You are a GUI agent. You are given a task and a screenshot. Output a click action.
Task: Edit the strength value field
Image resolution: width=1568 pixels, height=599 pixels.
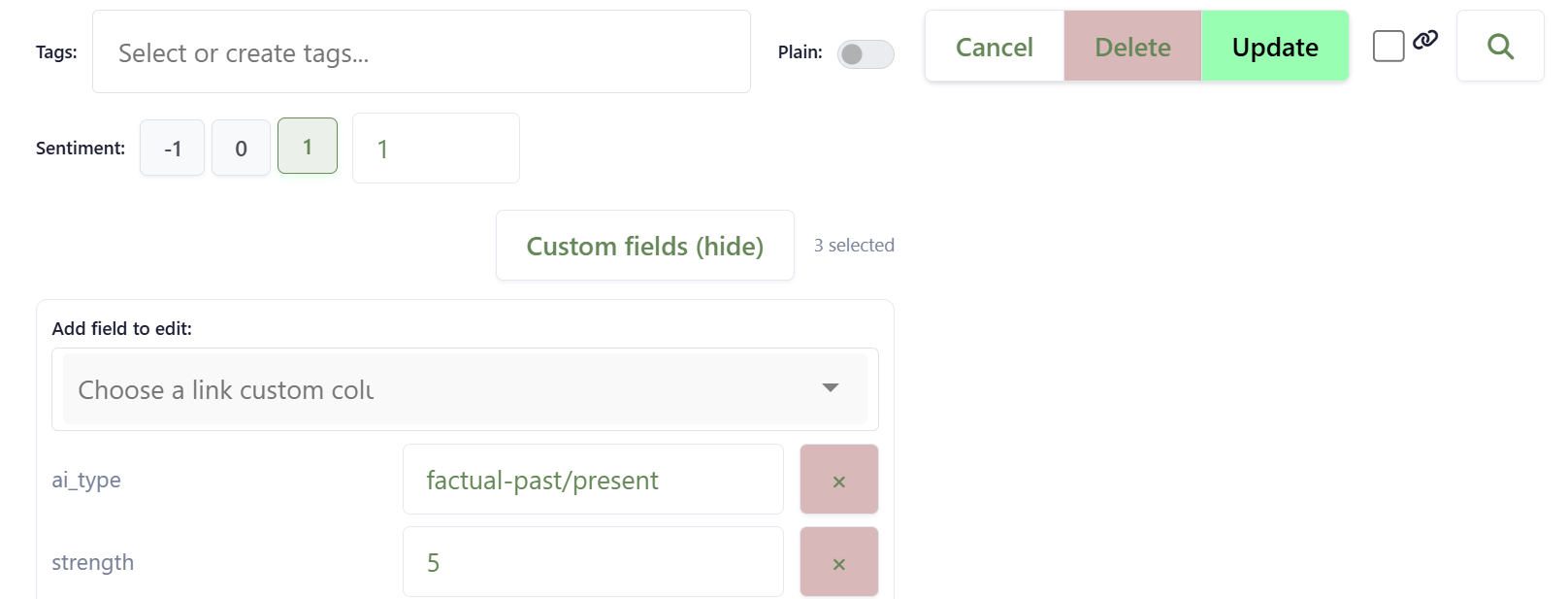(593, 562)
